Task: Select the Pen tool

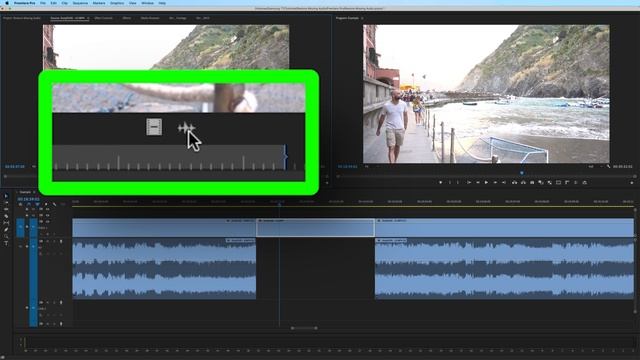Action: [6, 229]
